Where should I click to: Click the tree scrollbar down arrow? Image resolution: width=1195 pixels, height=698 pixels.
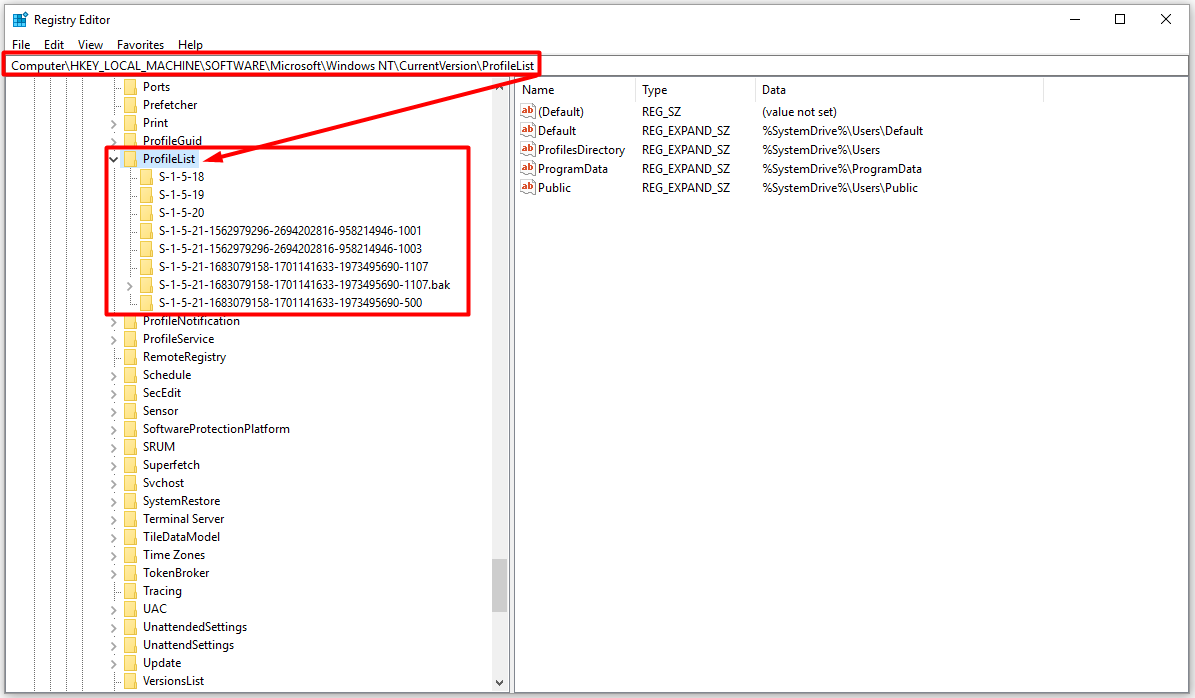click(x=499, y=683)
